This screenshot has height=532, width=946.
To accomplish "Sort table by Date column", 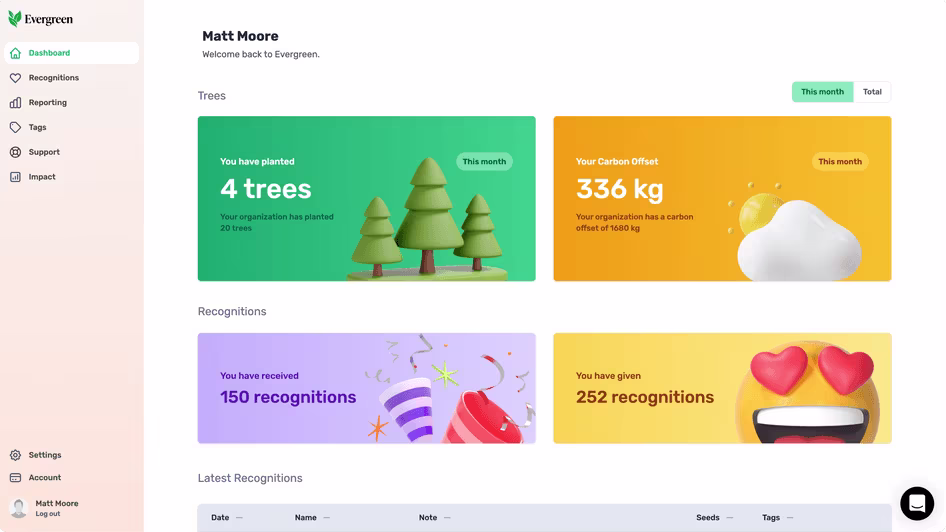I will [226, 518].
